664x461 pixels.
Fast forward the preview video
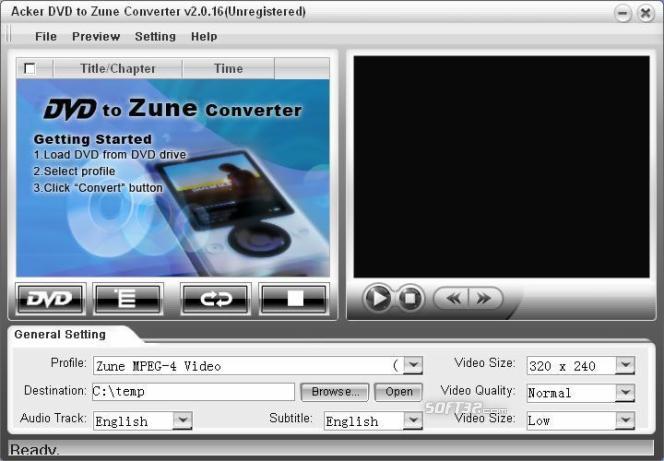tap(485, 298)
